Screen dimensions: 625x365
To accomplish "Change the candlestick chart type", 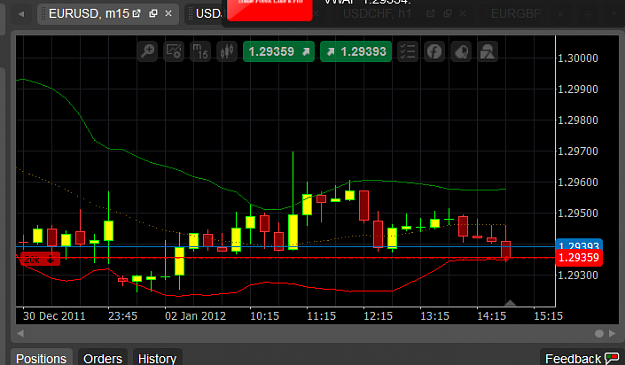I will click(x=226, y=51).
